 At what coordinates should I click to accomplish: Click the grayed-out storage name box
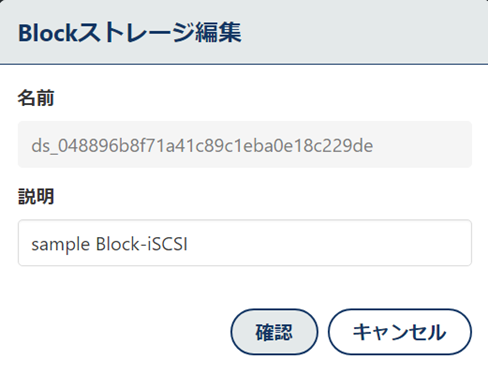point(245,144)
